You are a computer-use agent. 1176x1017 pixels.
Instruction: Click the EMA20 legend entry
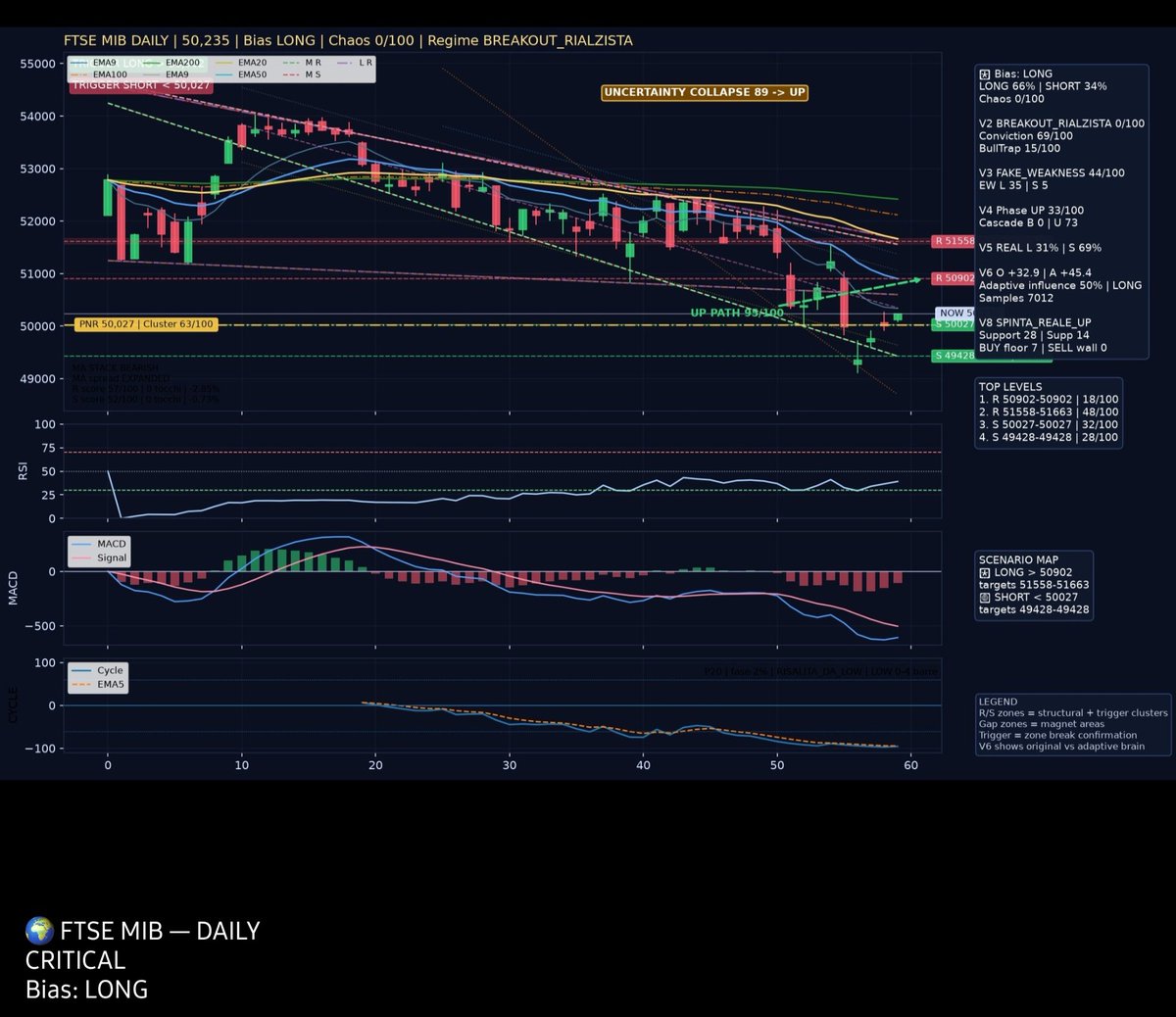tap(241, 63)
